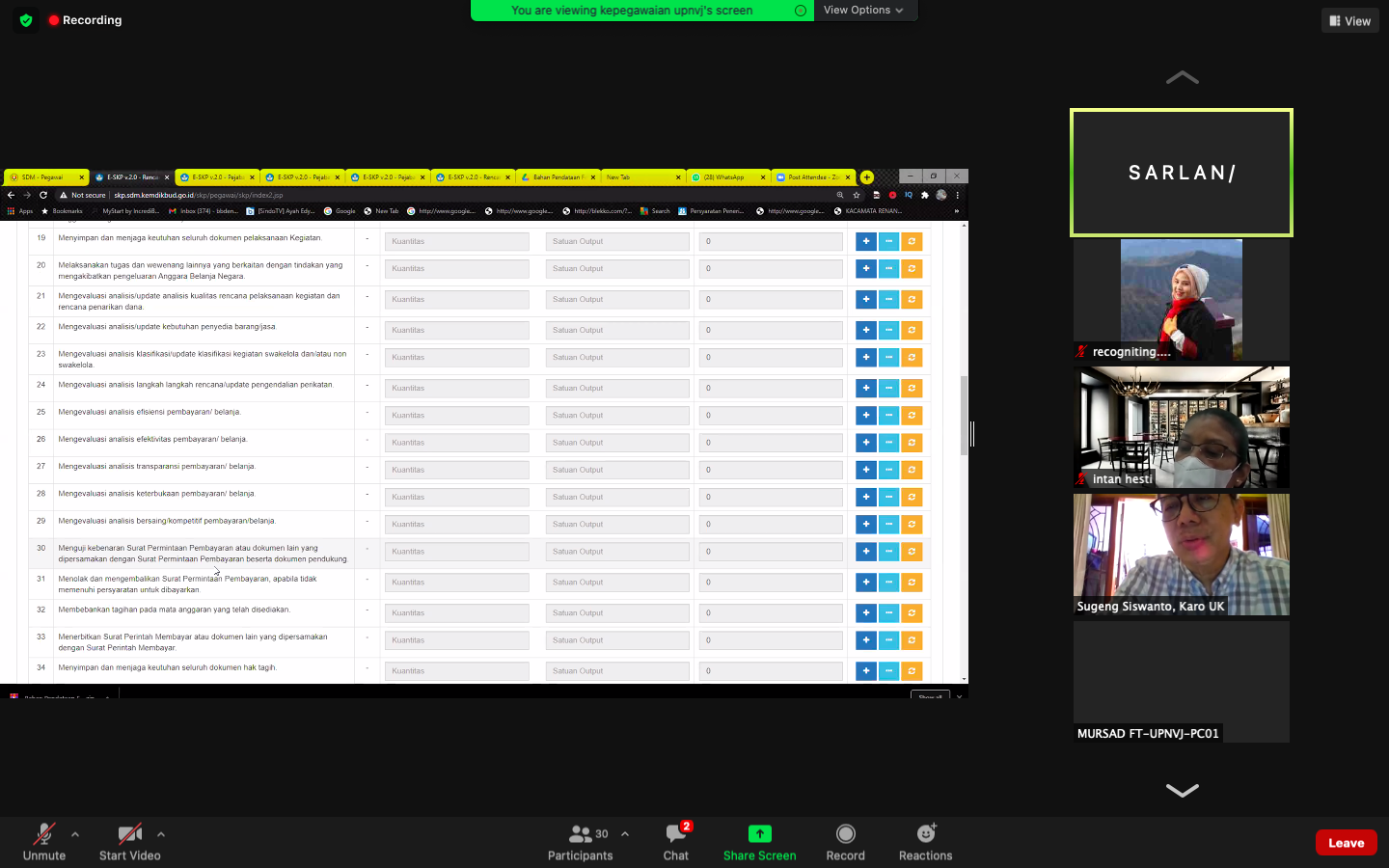
Task: Open Chrome extensions via the puzzle piece icon
Action: click(924, 194)
